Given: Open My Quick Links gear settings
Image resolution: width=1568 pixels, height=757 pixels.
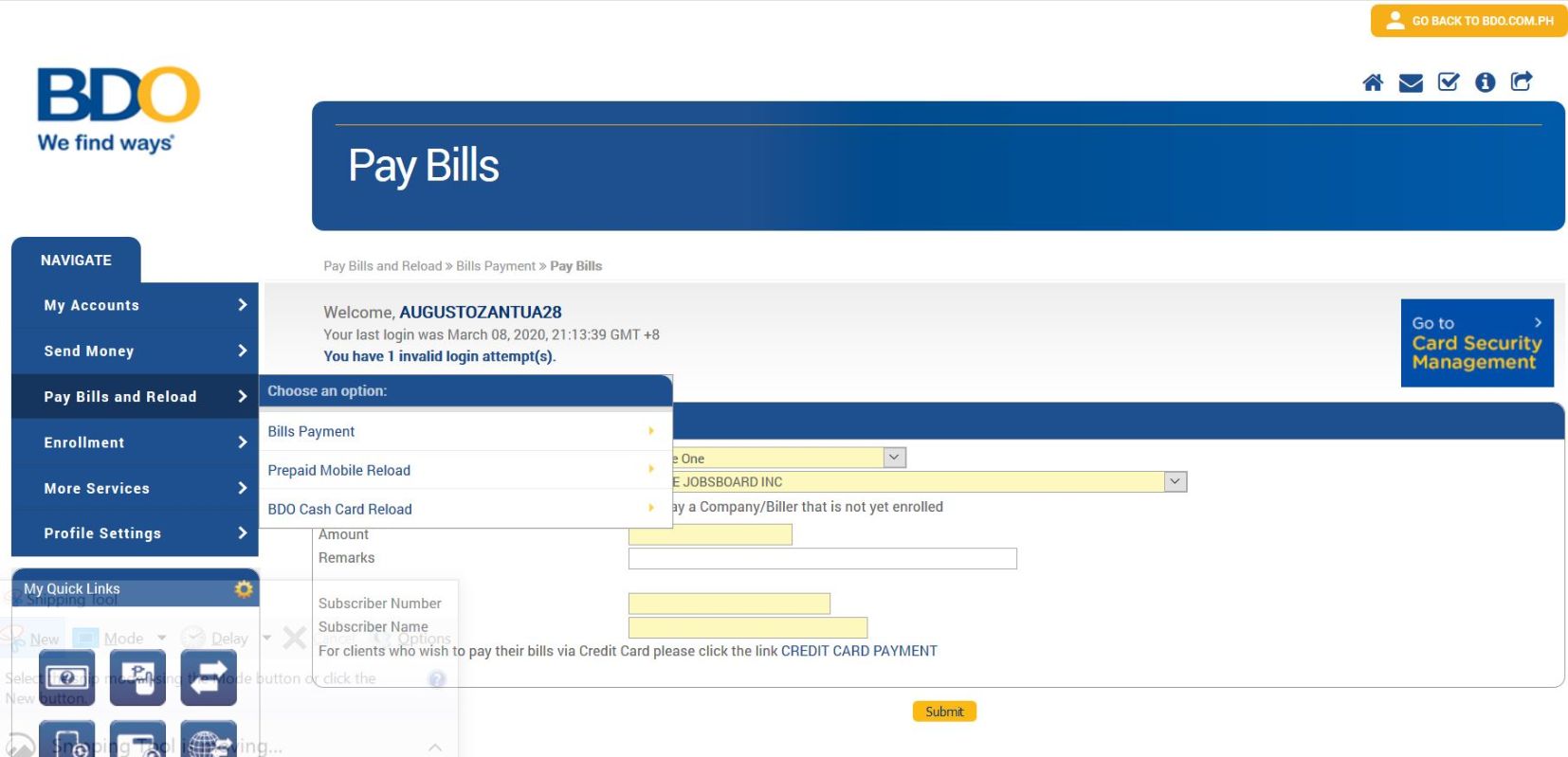Looking at the screenshot, I should point(244,589).
